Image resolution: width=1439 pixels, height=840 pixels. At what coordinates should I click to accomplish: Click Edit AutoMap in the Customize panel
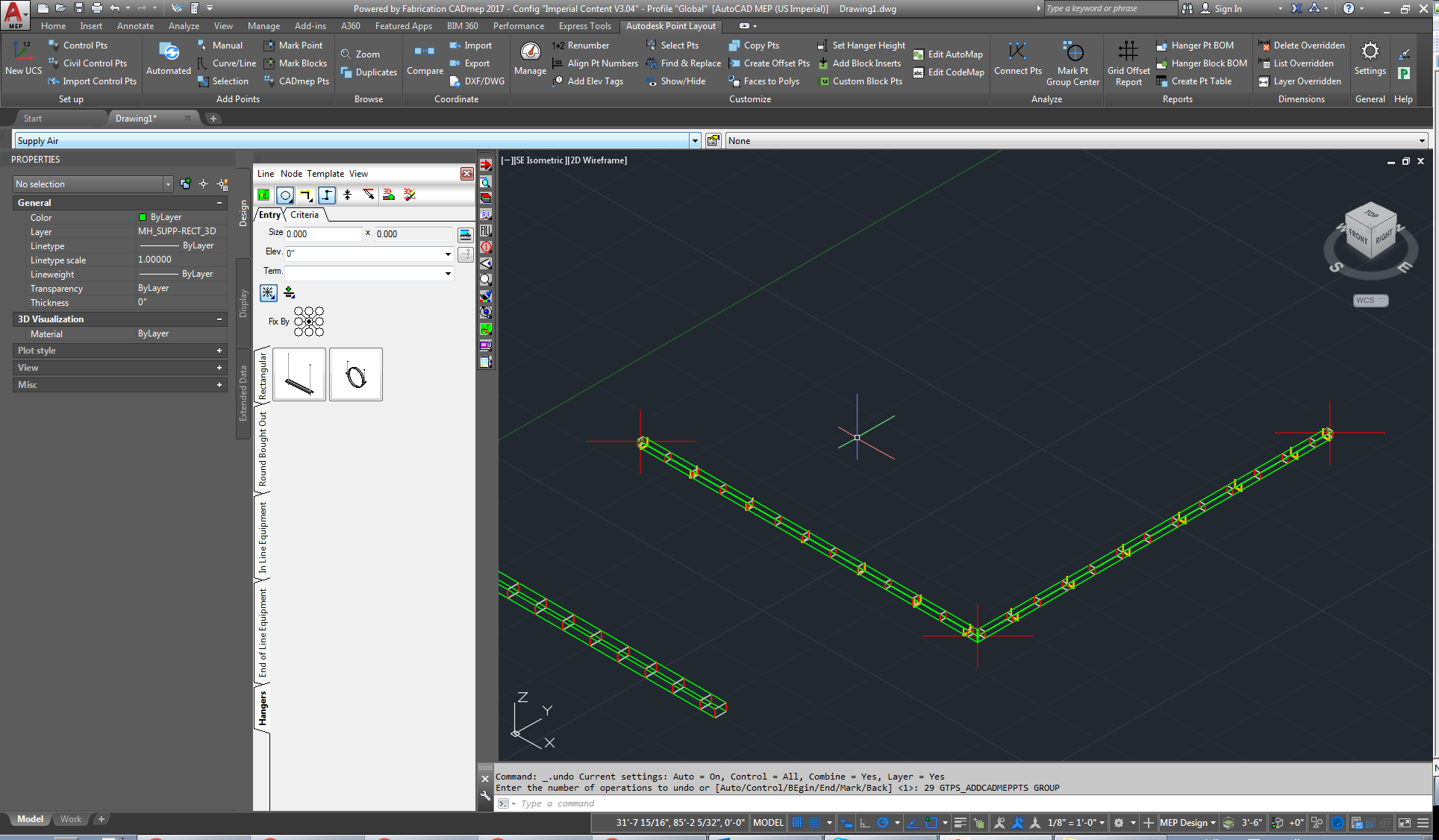click(948, 54)
